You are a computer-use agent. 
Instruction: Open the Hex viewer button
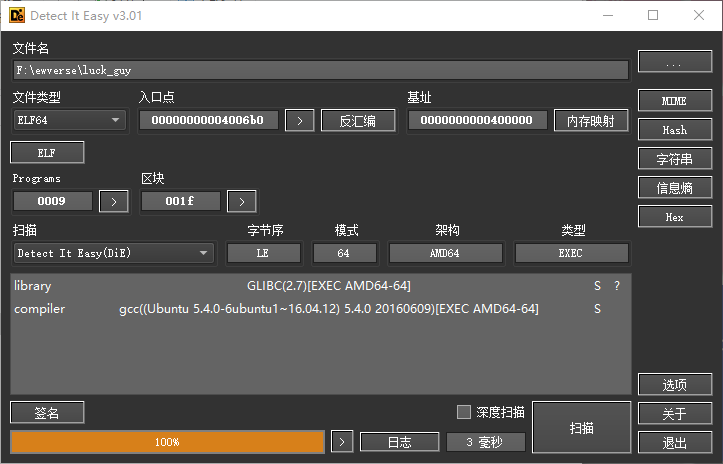(x=675, y=217)
